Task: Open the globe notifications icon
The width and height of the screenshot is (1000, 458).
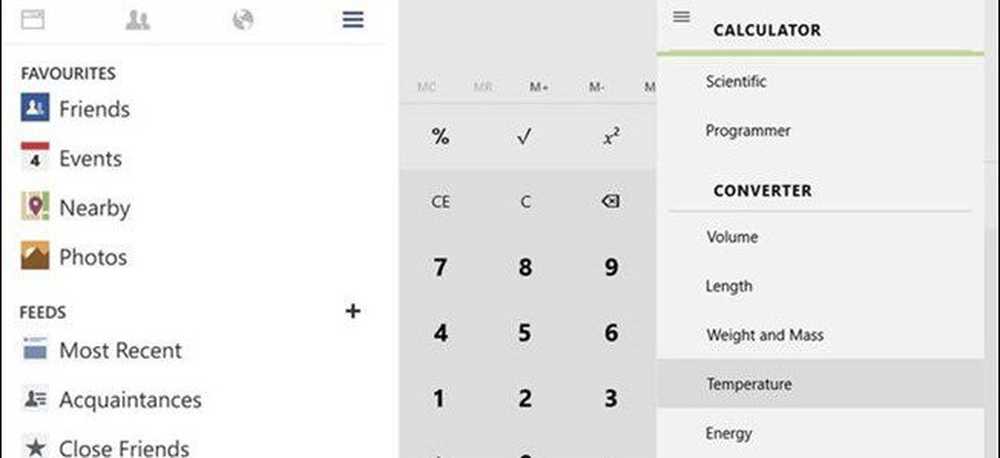Action: (x=243, y=20)
